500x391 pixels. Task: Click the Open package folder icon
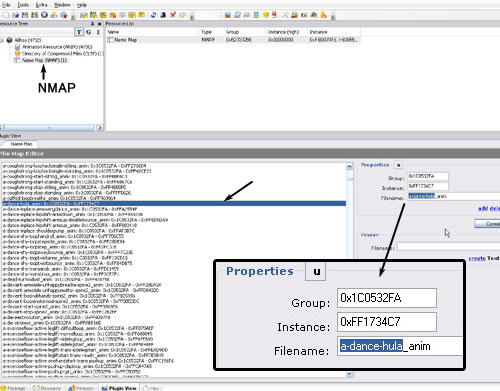pos(15,15)
